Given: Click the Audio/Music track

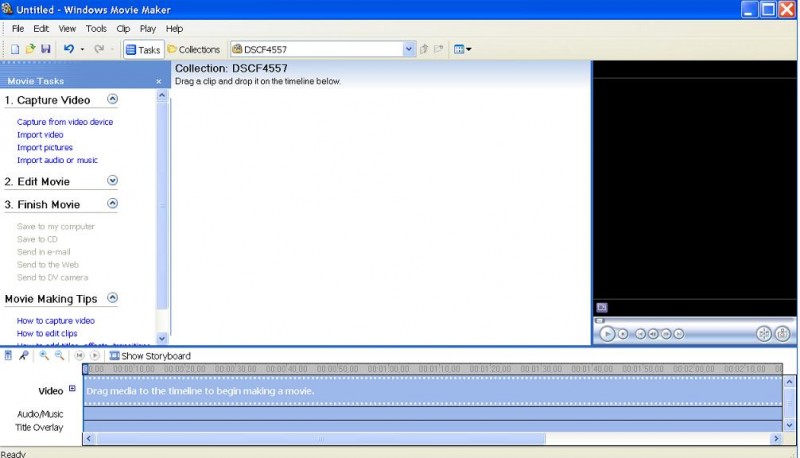Looking at the screenshot, I should point(433,414).
